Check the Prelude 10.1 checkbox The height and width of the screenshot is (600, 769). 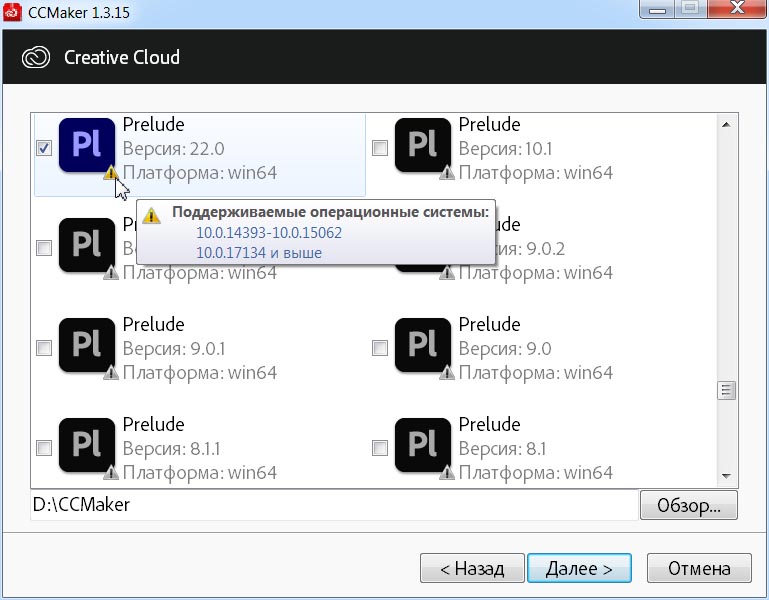point(380,148)
